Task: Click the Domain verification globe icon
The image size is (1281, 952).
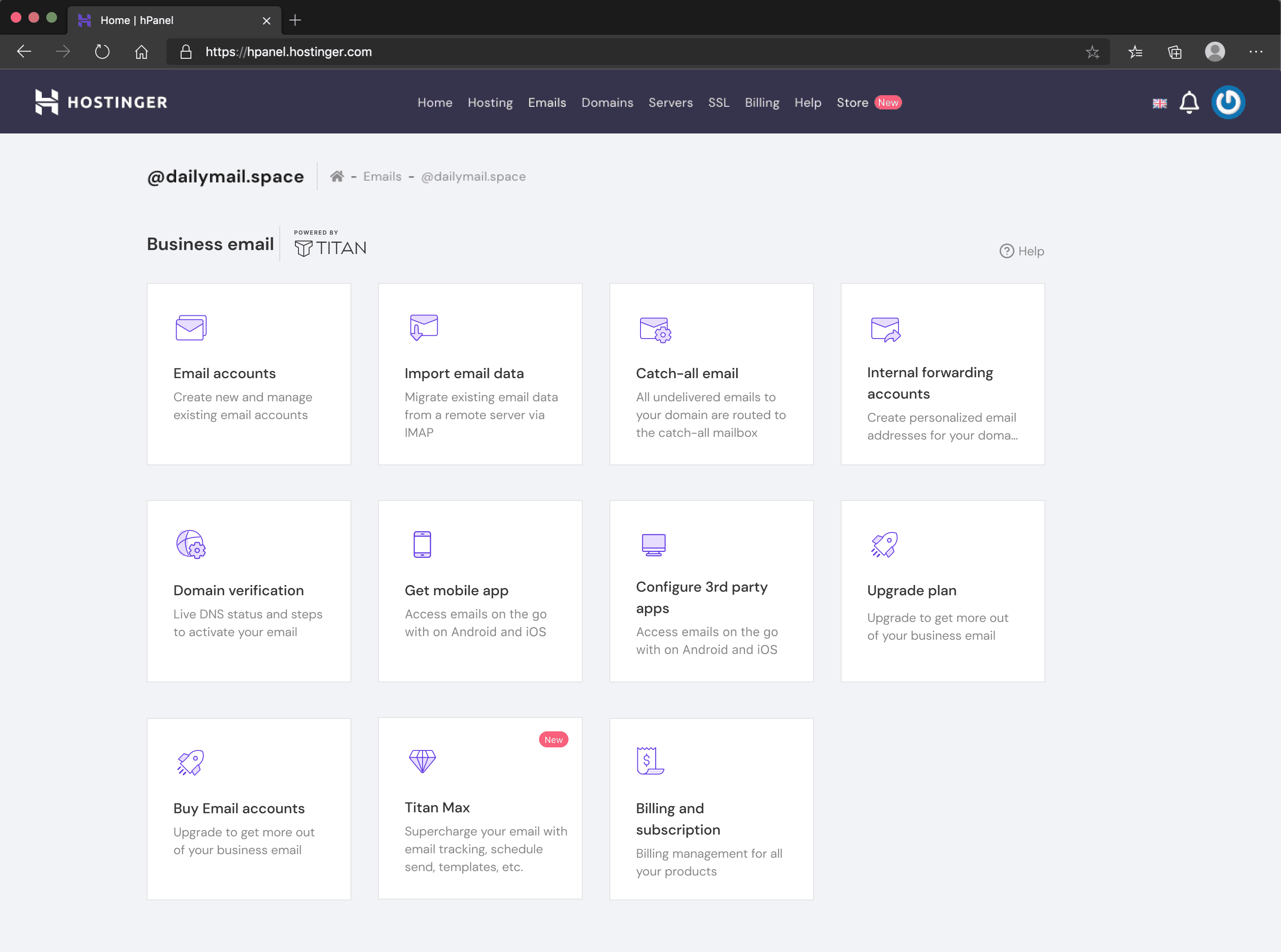Action: pyautogui.click(x=191, y=545)
